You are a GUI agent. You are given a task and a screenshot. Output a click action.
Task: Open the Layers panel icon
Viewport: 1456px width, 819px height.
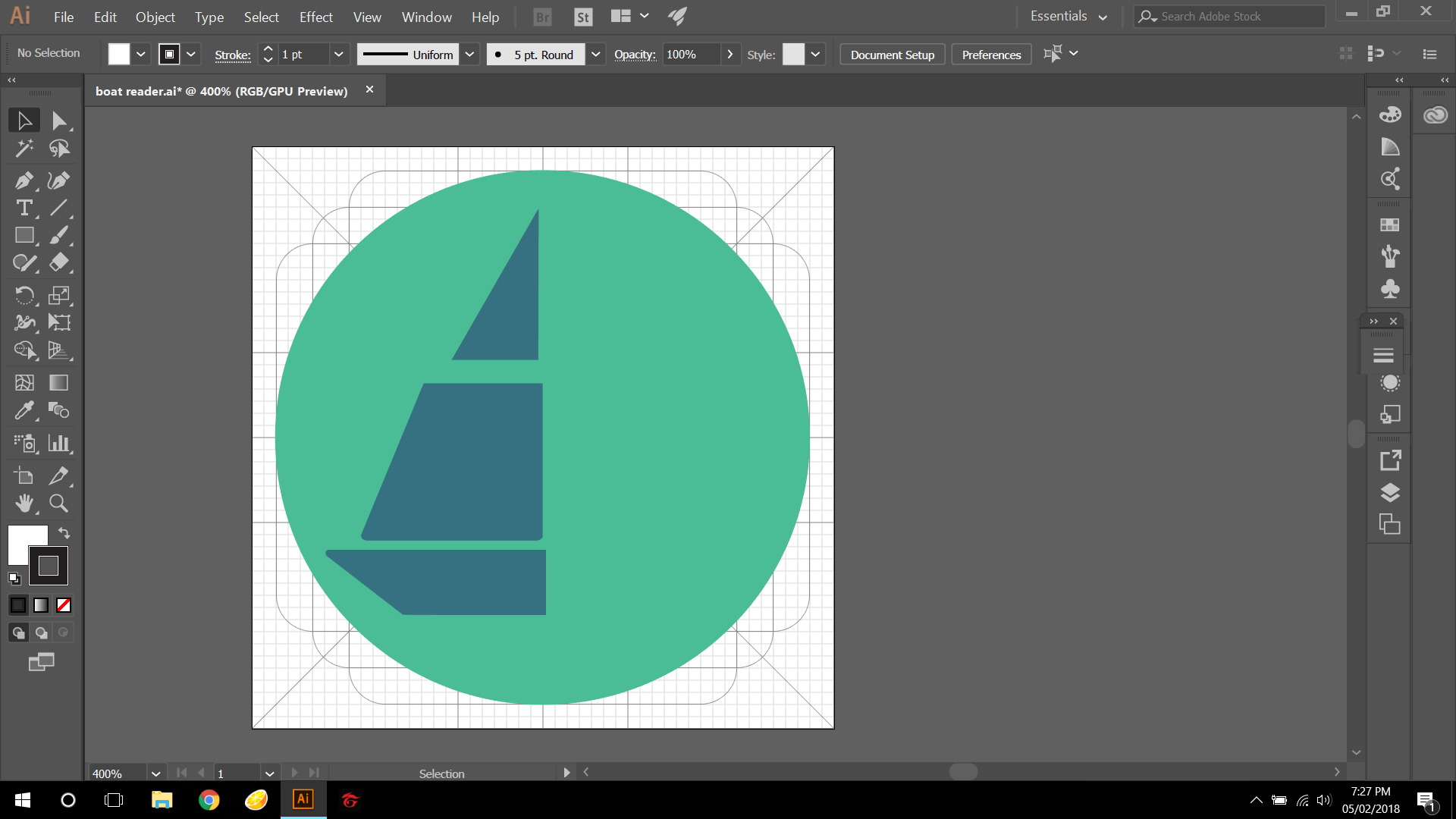[1389, 493]
